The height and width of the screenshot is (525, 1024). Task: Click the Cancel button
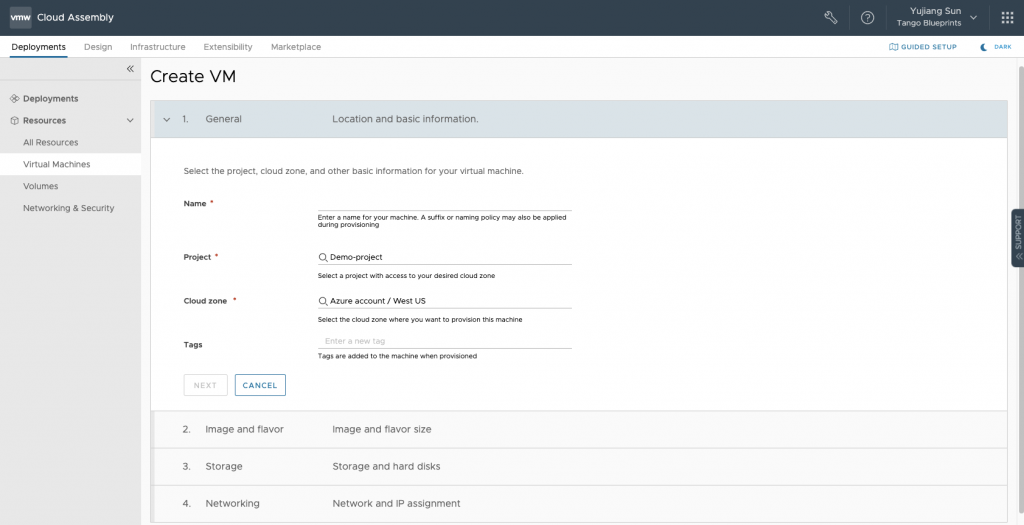point(260,385)
